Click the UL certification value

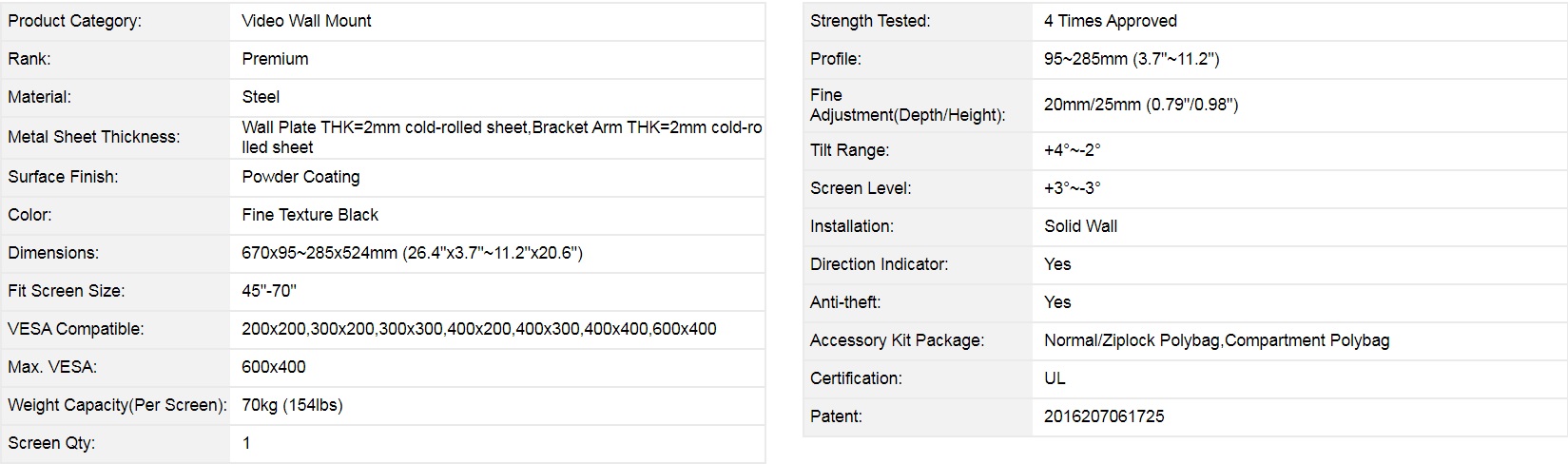pos(1055,378)
